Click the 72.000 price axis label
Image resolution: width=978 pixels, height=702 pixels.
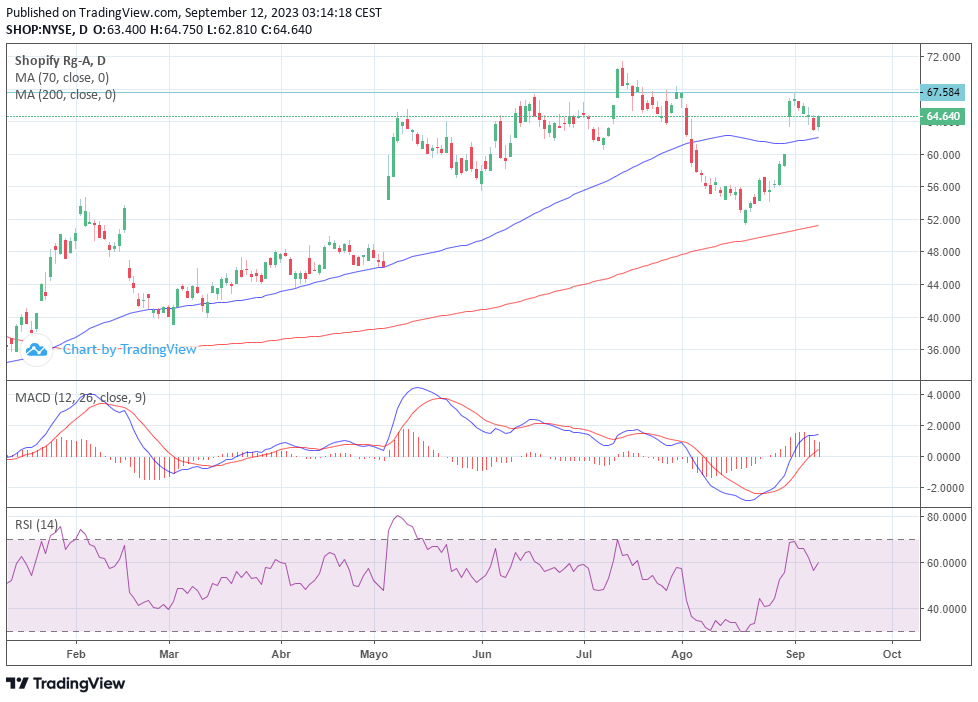[x=943, y=57]
